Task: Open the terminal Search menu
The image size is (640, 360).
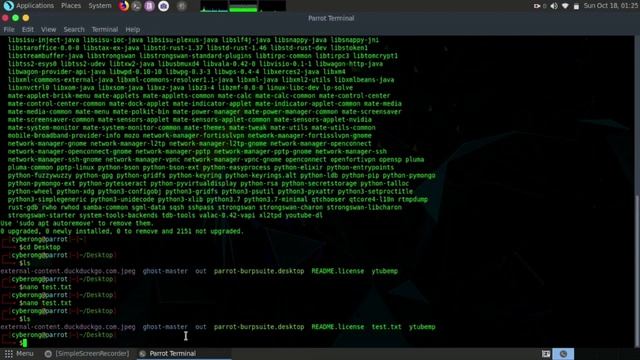Action: point(74,29)
